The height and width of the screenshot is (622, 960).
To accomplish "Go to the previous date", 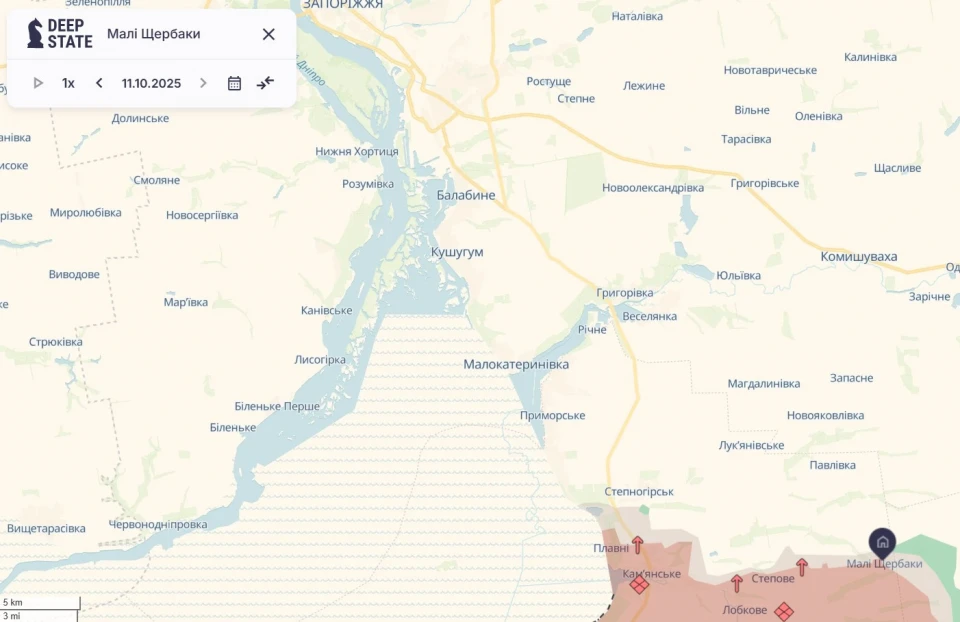I will [99, 83].
